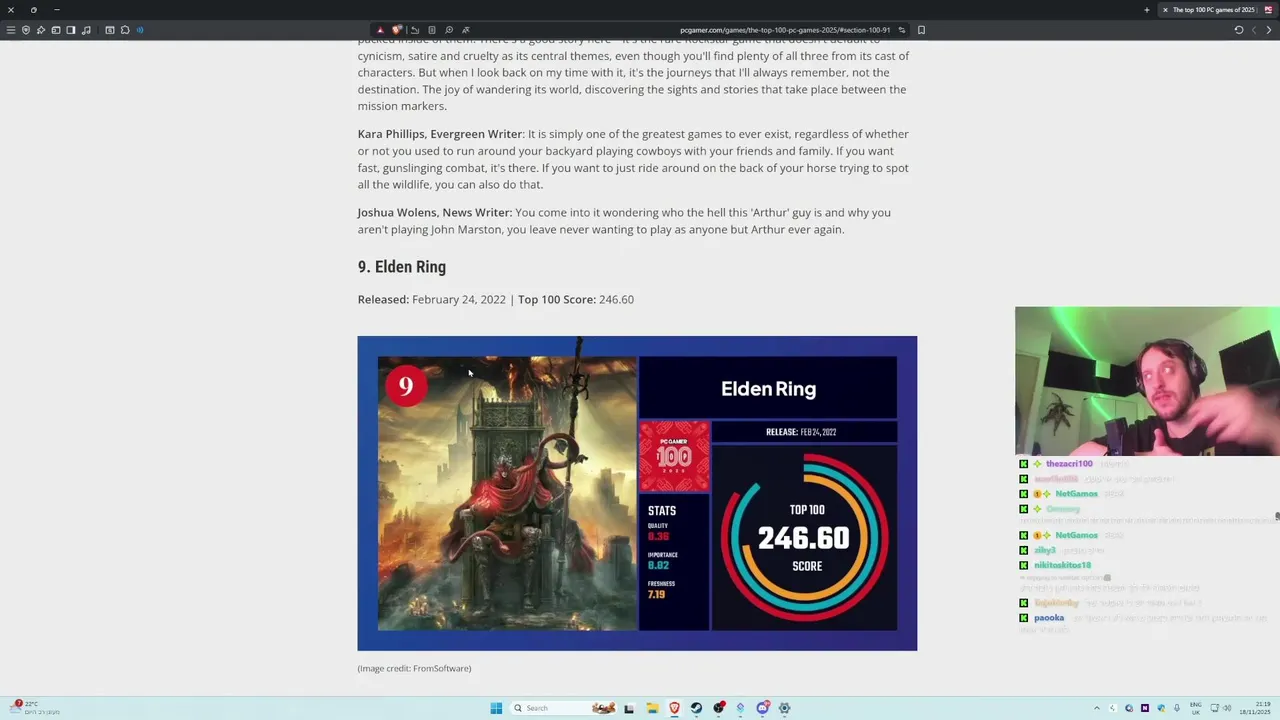Open the Brave rewards triangle icon

pyautogui.click(x=380, y=30)
